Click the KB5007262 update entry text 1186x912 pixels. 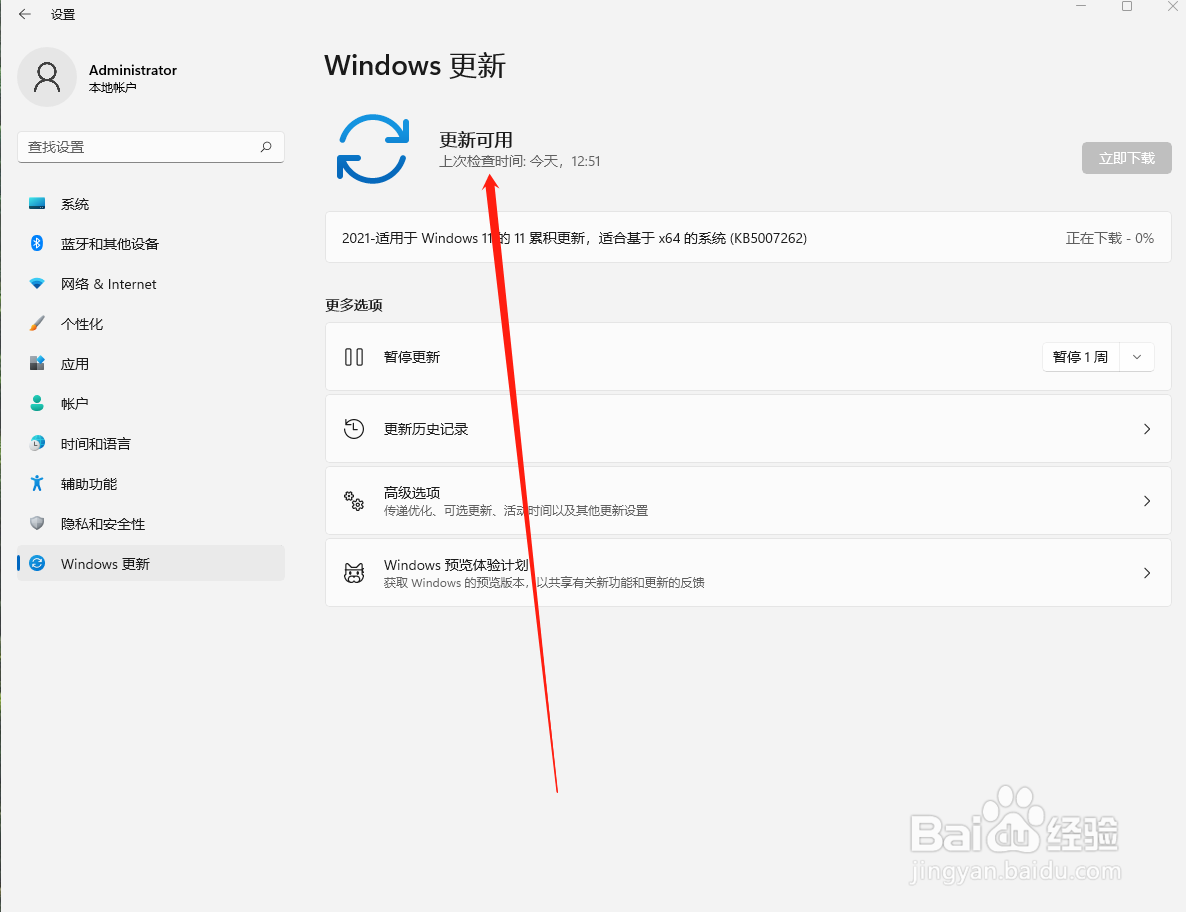(x=574, y=238)
